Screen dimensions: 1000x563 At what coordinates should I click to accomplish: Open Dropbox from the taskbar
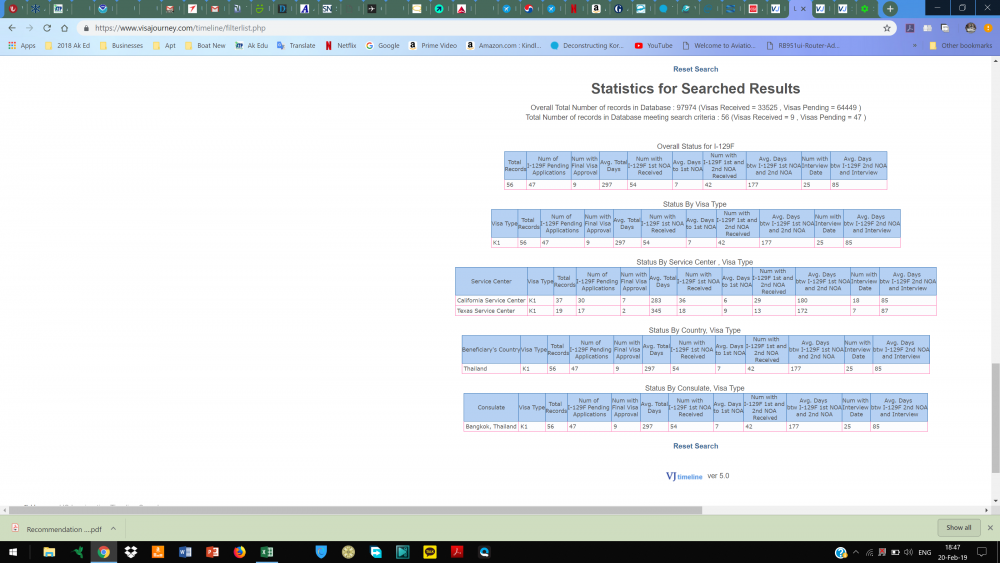[x=131, y=552]
